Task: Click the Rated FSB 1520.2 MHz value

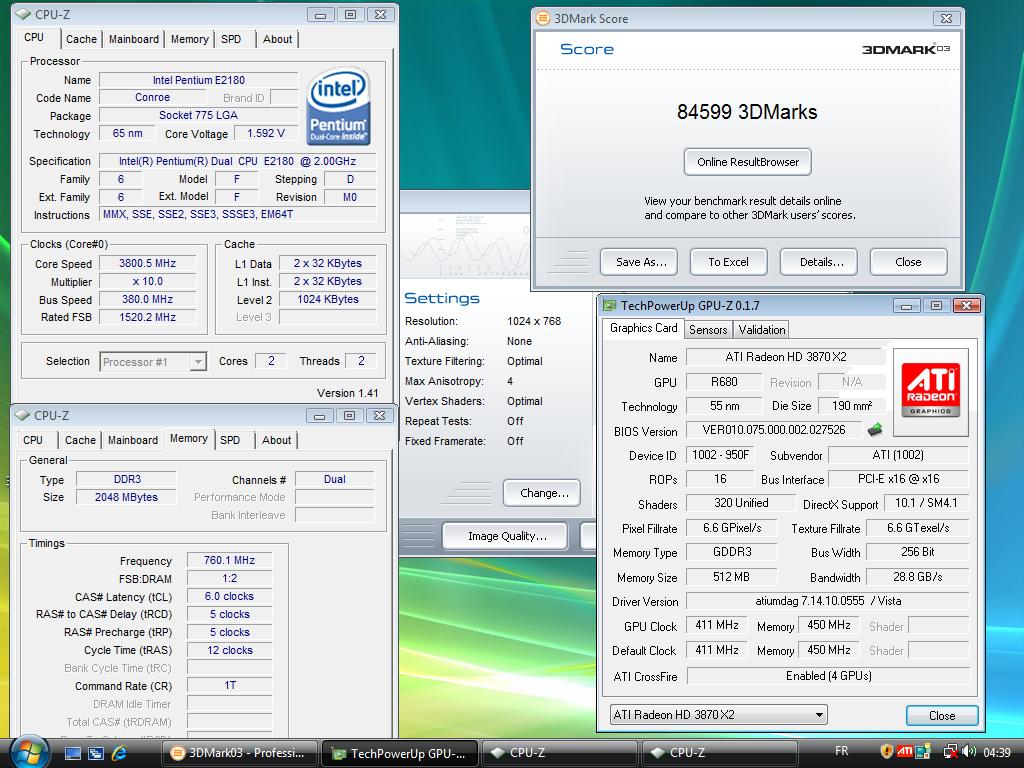Action: (147, 317)
